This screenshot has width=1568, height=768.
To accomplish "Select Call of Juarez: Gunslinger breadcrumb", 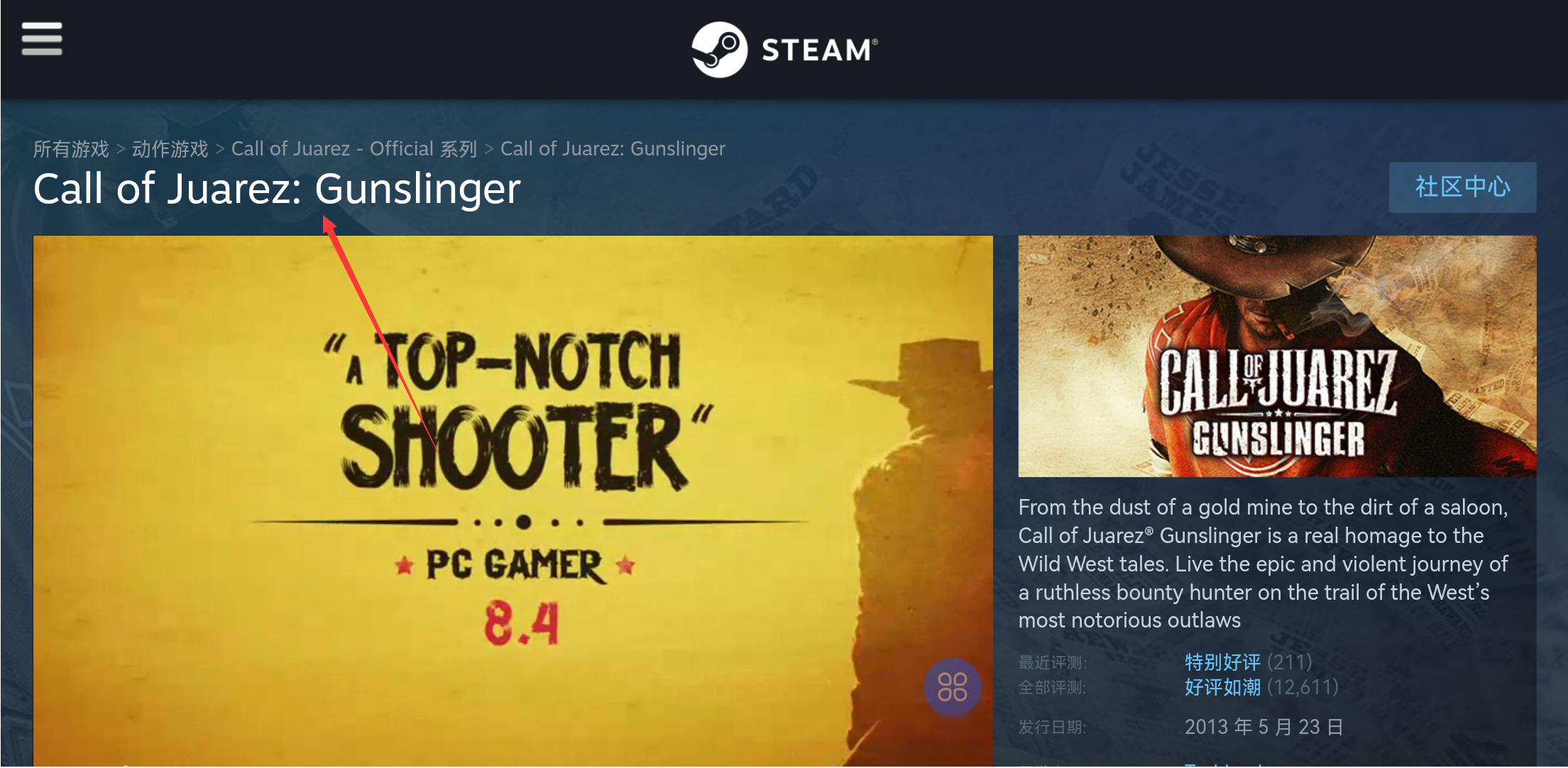I will pyautogui.click(x=613, y=149).
